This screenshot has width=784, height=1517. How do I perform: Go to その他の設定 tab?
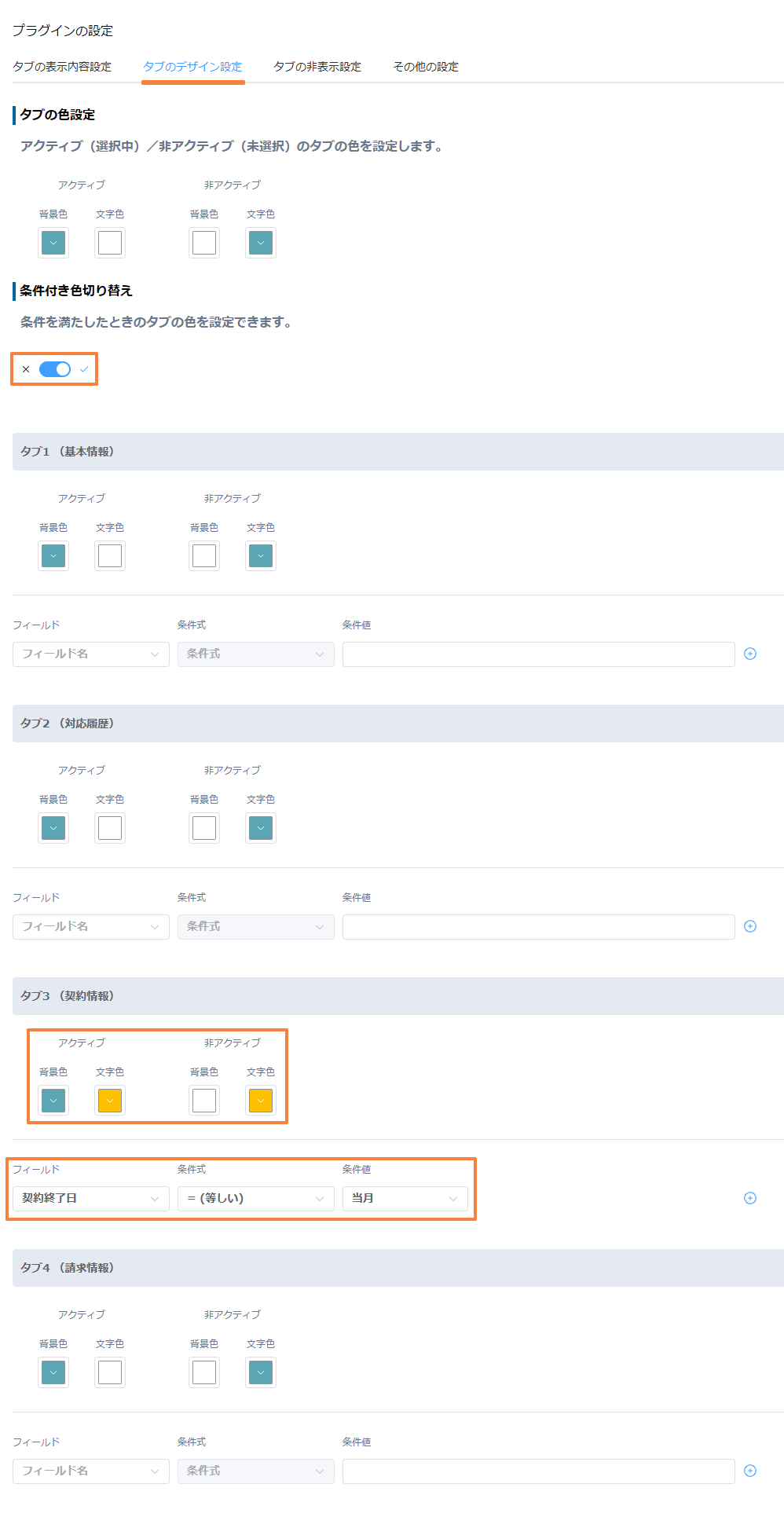(426, 67)
